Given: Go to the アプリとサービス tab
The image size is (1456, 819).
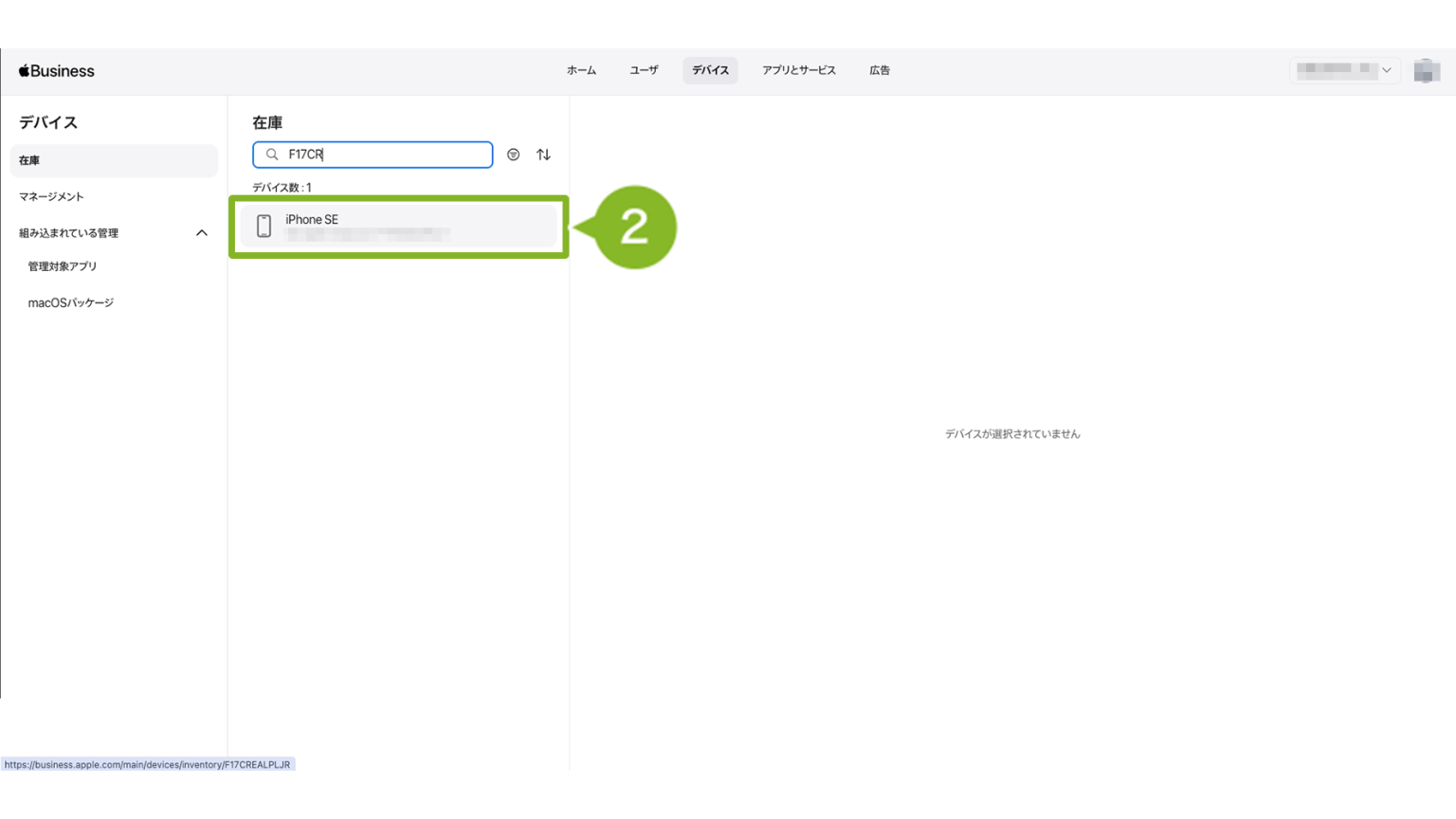Looking at the screenshot, I should [x=798, y=70].
